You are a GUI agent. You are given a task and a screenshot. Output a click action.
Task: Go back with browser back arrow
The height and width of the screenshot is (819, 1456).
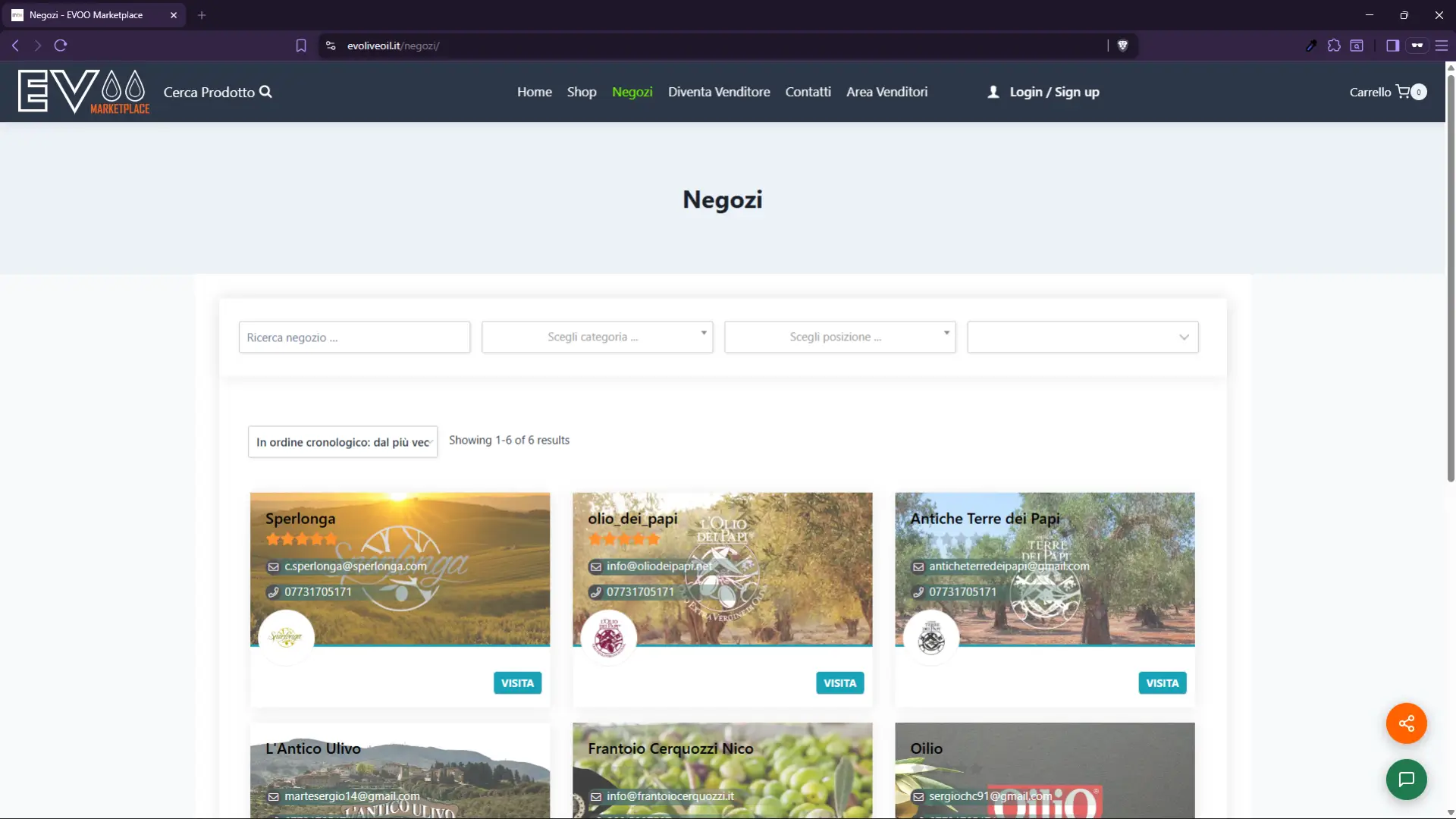(x=15, y=45)
